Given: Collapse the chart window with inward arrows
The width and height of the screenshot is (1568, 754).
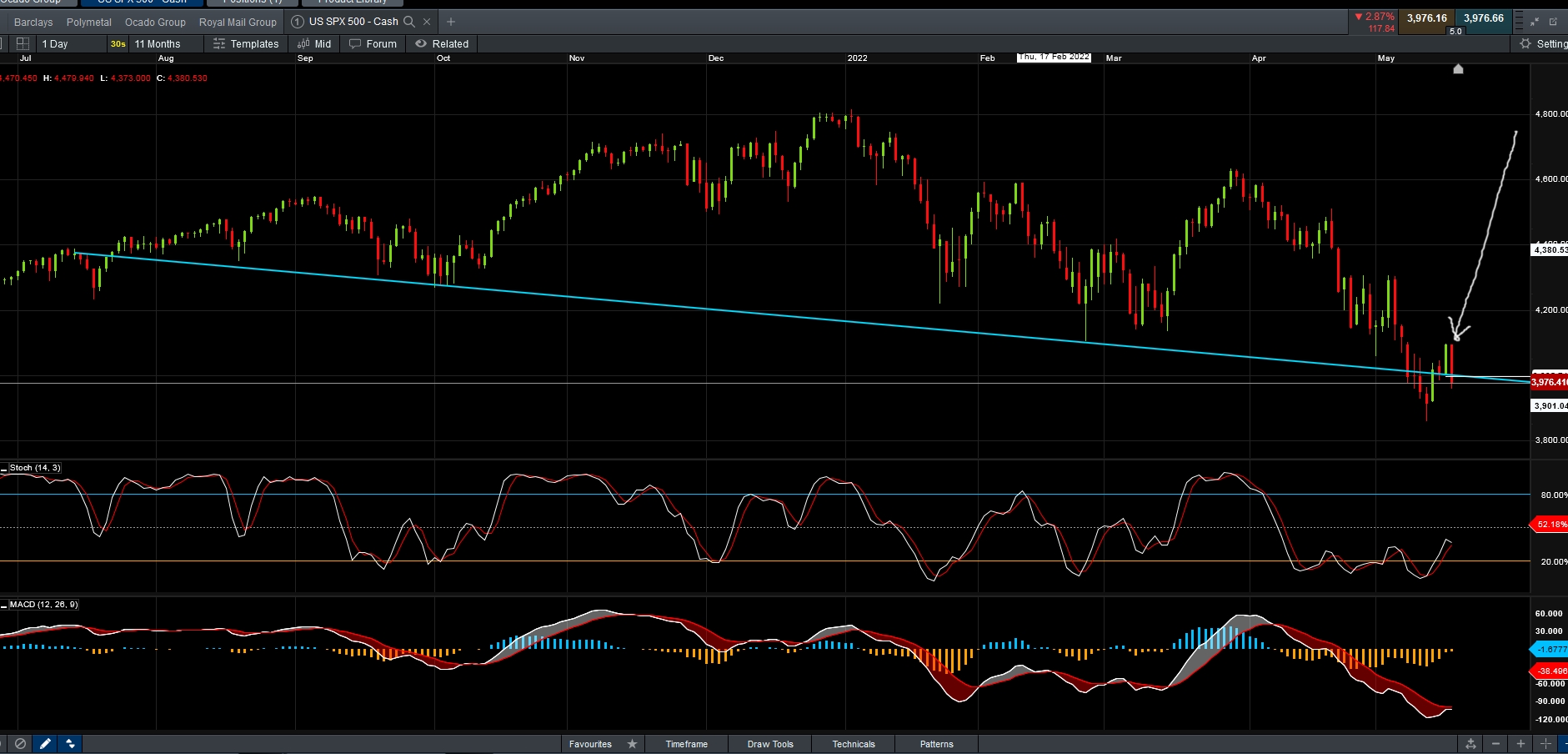Looking at the screenshot, I should coord(1535,22).
